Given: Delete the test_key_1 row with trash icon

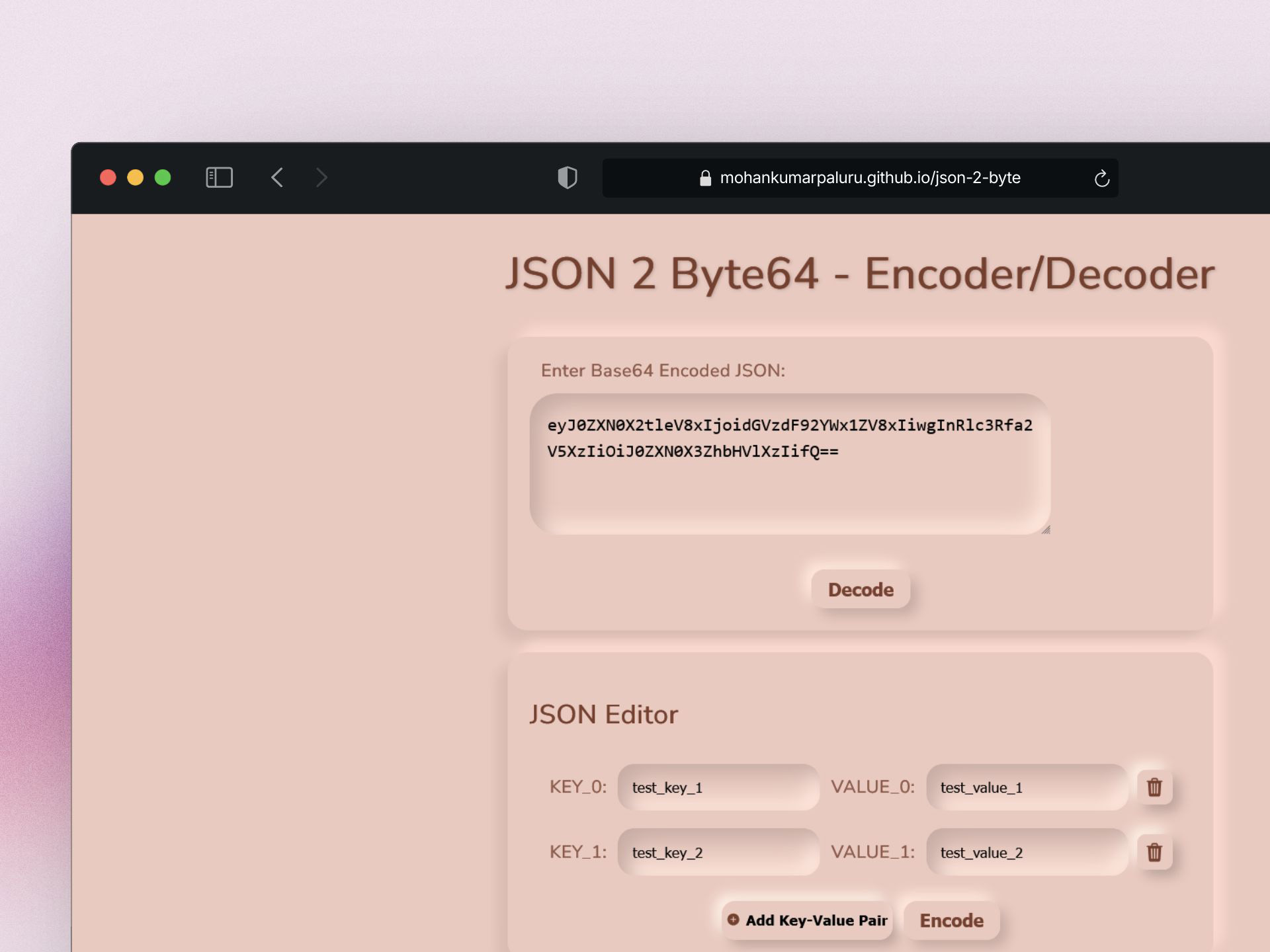Looking at the screenshot, I should click(1154, 787).
